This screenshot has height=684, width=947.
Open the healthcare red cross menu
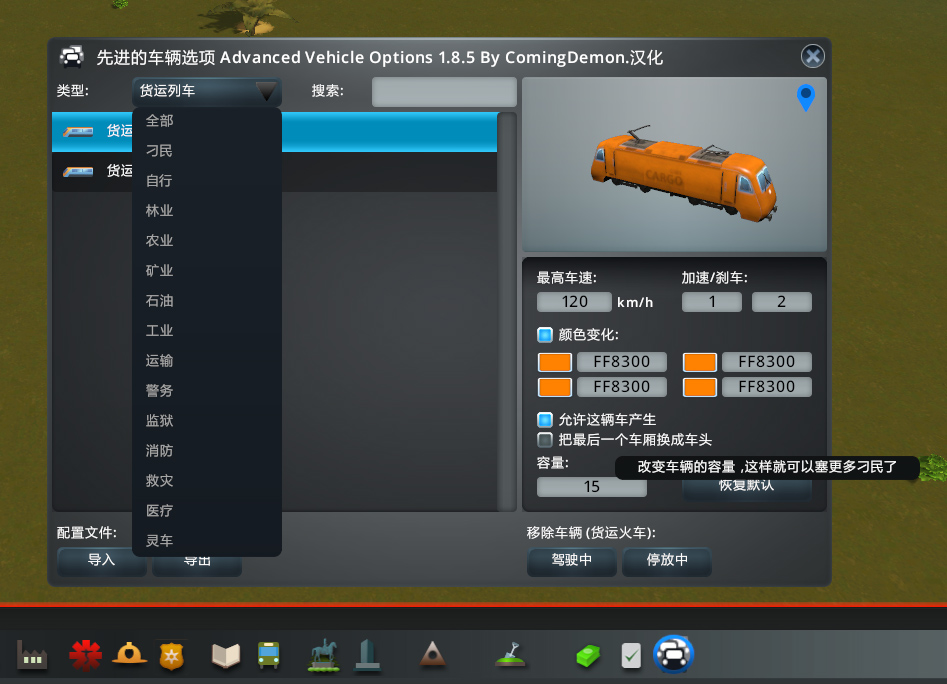pyautogui.click(x=85, y=655)
